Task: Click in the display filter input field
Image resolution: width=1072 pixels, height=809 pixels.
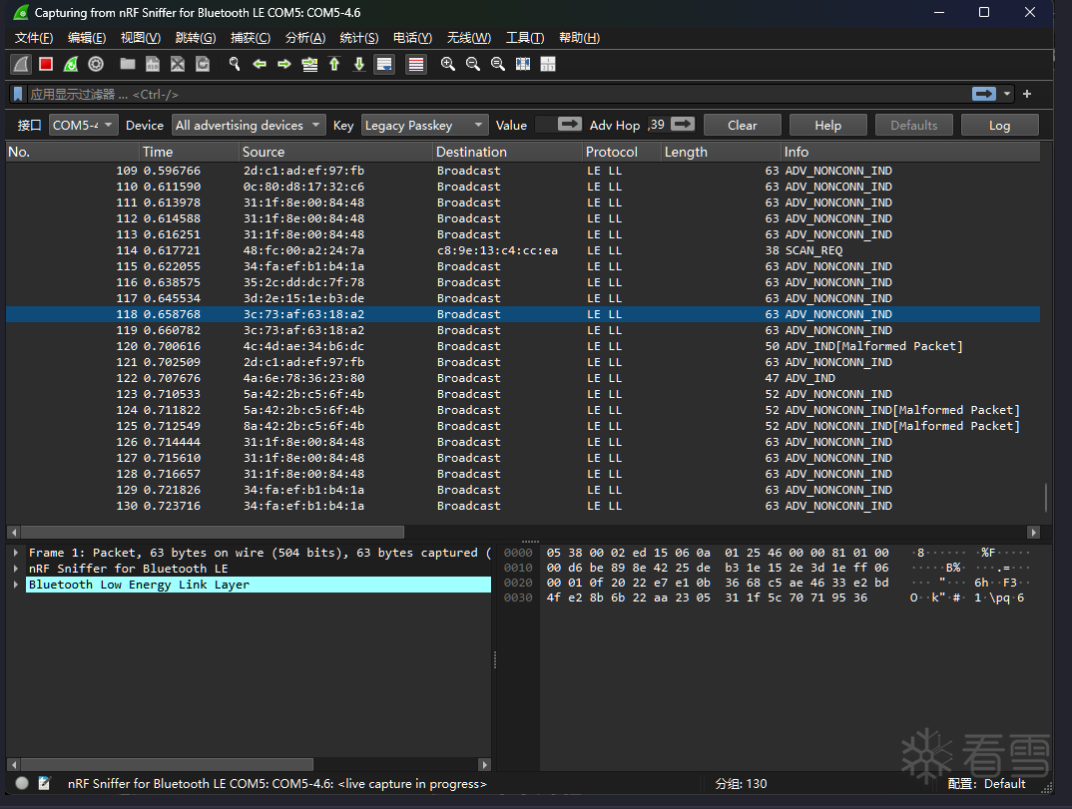Action: point(498,94)
